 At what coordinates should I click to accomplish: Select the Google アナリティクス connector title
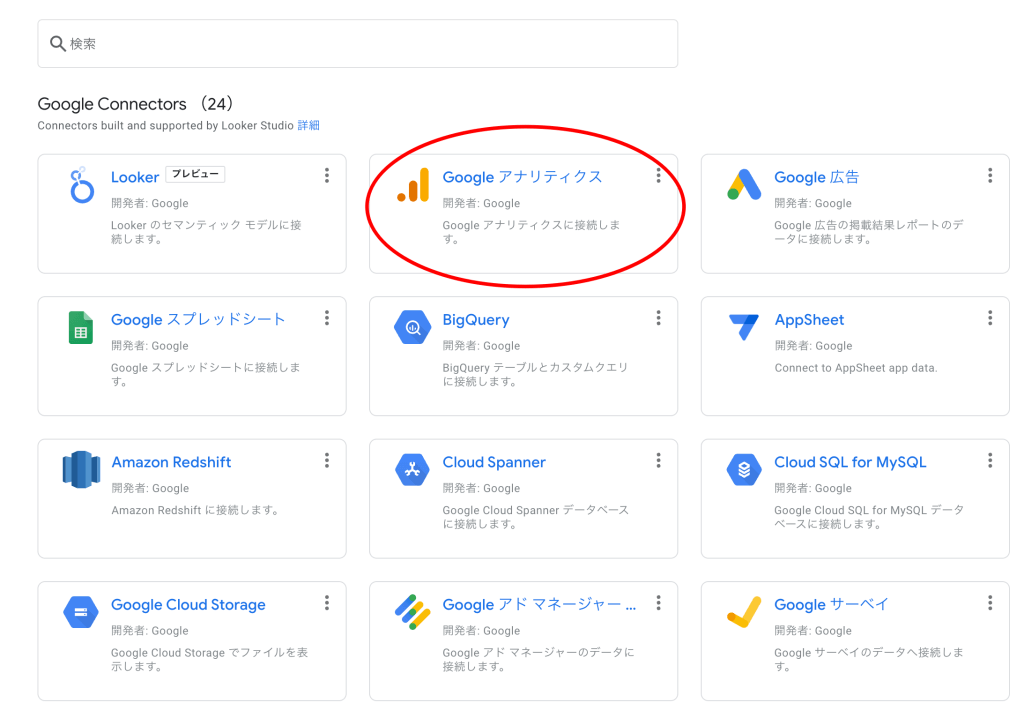[522, 177]
